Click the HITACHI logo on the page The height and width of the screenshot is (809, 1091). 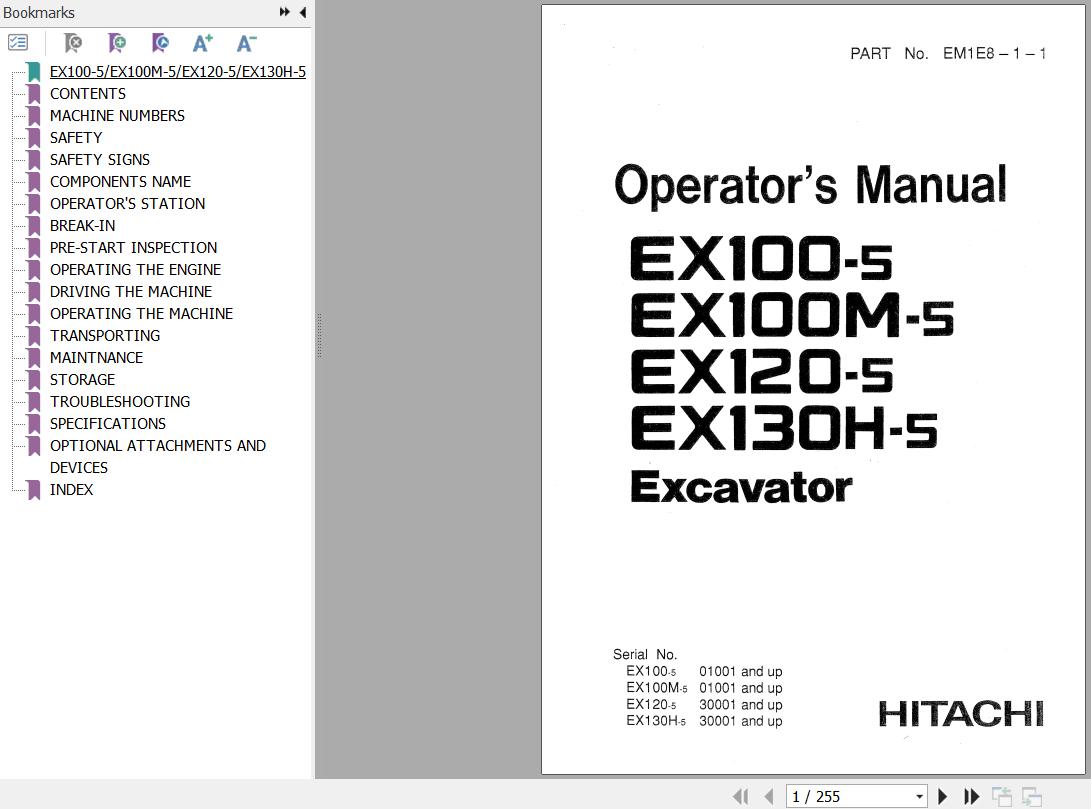pos(961,714)
